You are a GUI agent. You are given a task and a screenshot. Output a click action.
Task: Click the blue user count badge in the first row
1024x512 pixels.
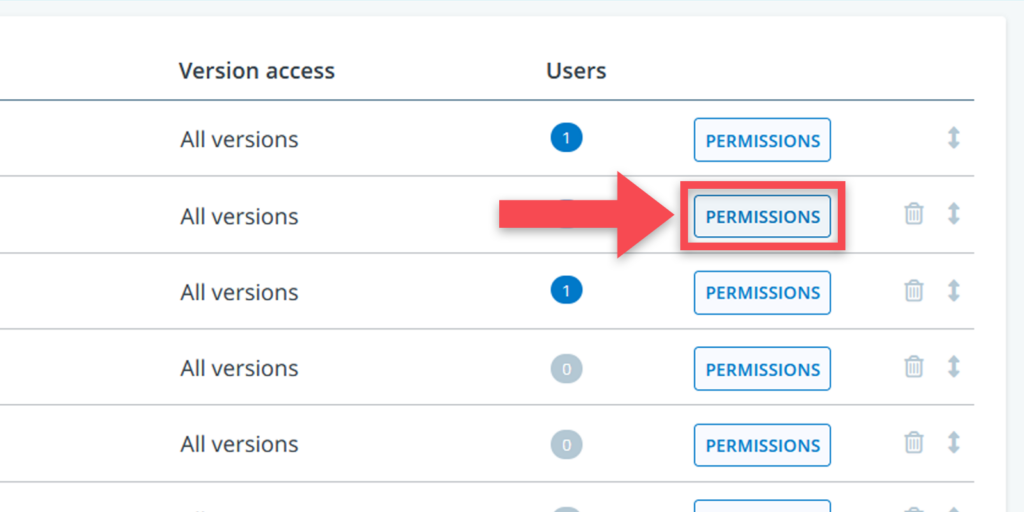(566, 138)
